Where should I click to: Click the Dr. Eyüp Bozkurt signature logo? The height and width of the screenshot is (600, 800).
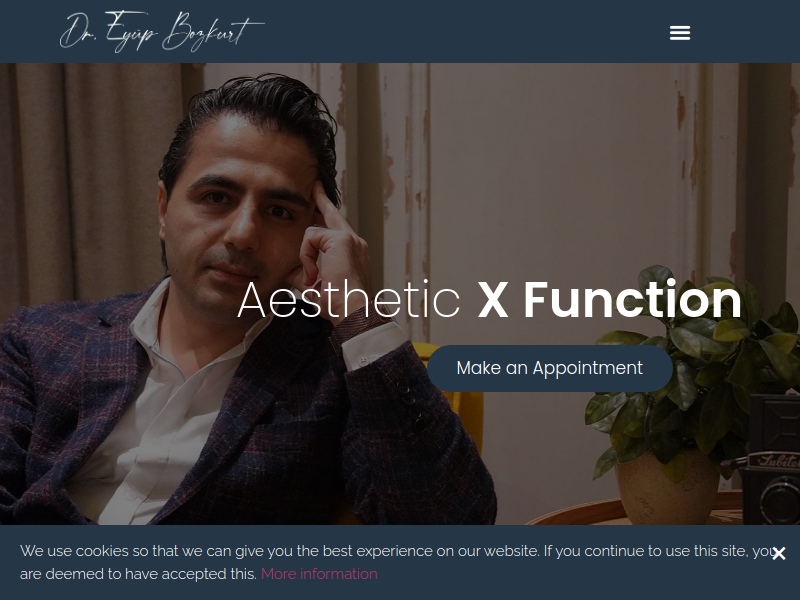point(162,32)
